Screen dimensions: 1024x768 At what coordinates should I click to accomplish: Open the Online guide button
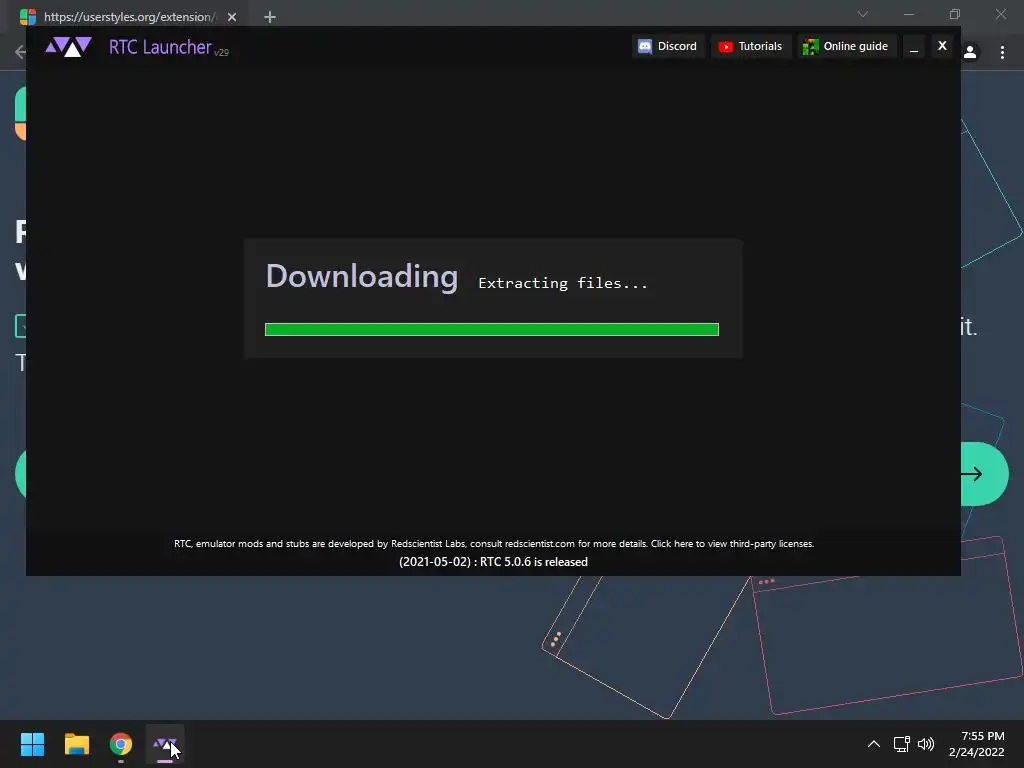tap(846, 46)
